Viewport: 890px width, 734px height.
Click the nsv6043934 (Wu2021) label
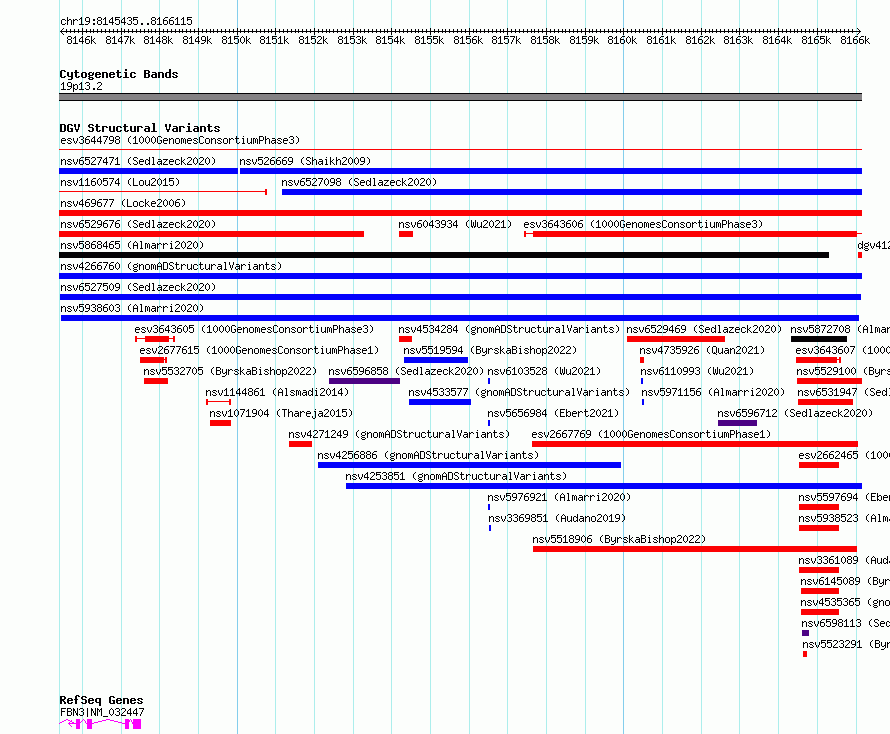pyautogui.click(x=455, y=224)
